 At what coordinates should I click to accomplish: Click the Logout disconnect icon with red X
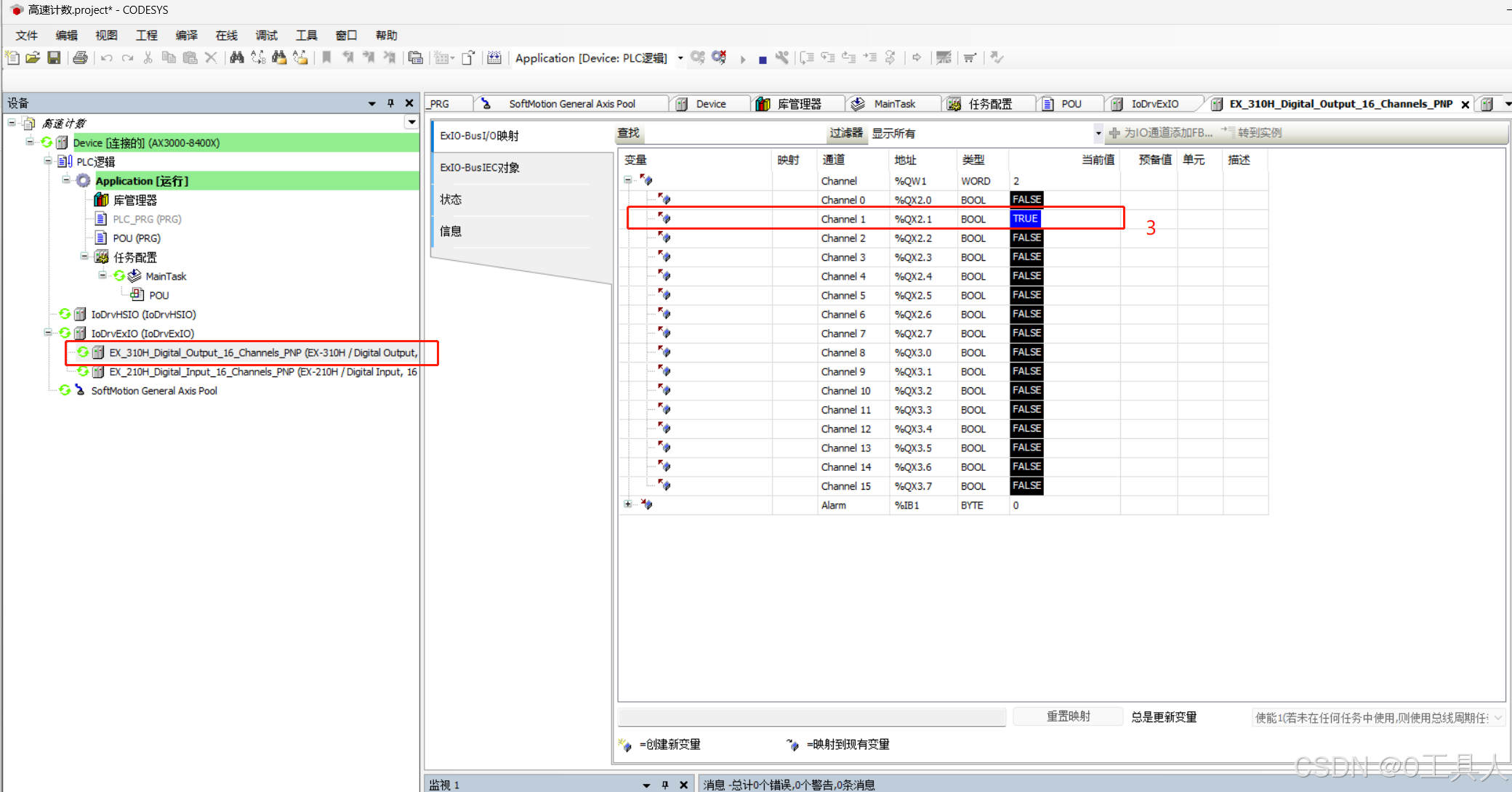click(x=719, y=57)
